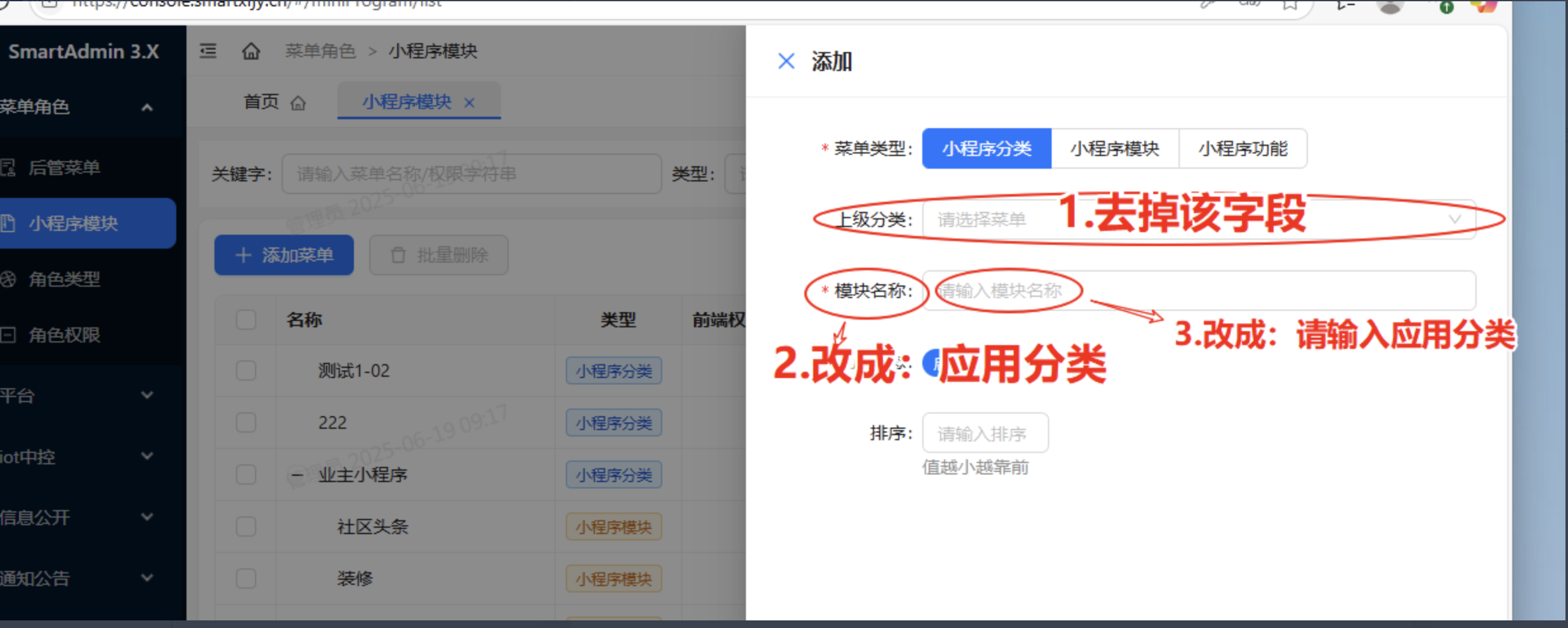Select 小程序功能 menu type option

click(1242, 148)
